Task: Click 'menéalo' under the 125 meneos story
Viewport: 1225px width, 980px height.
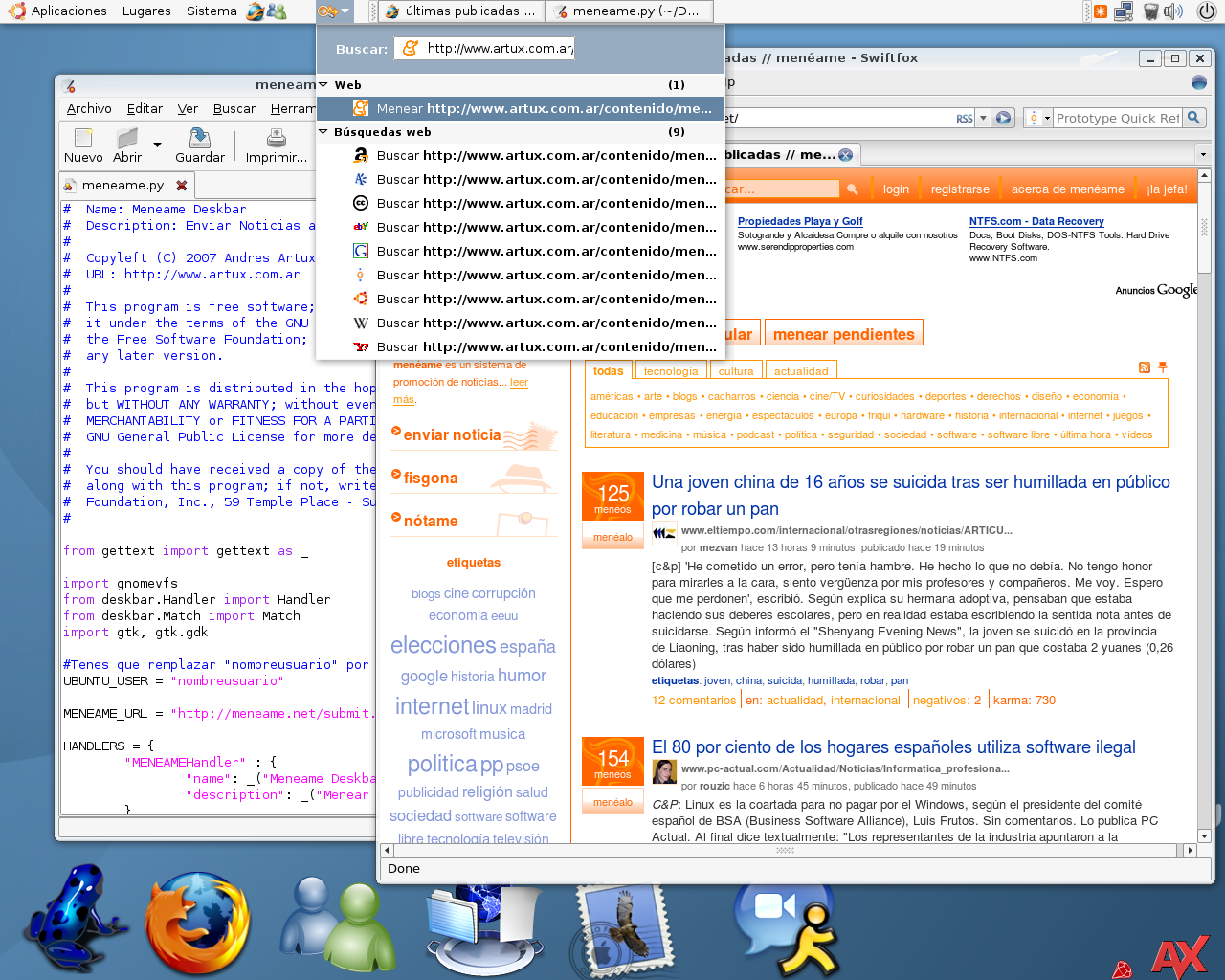Action: pyautogui.click(x=612, y=537)
